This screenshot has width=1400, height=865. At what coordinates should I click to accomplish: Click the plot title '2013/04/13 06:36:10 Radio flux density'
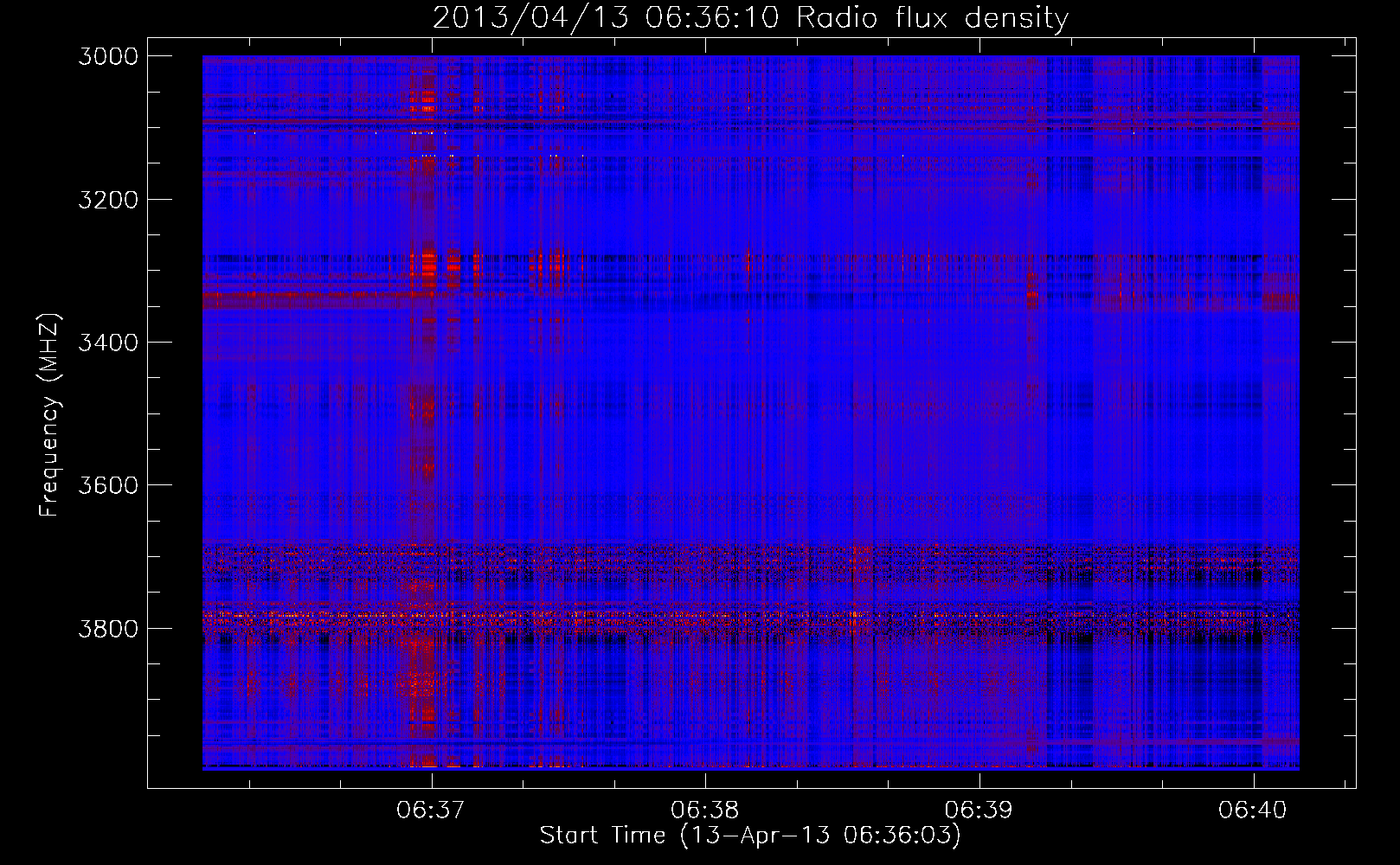point(750,17)
